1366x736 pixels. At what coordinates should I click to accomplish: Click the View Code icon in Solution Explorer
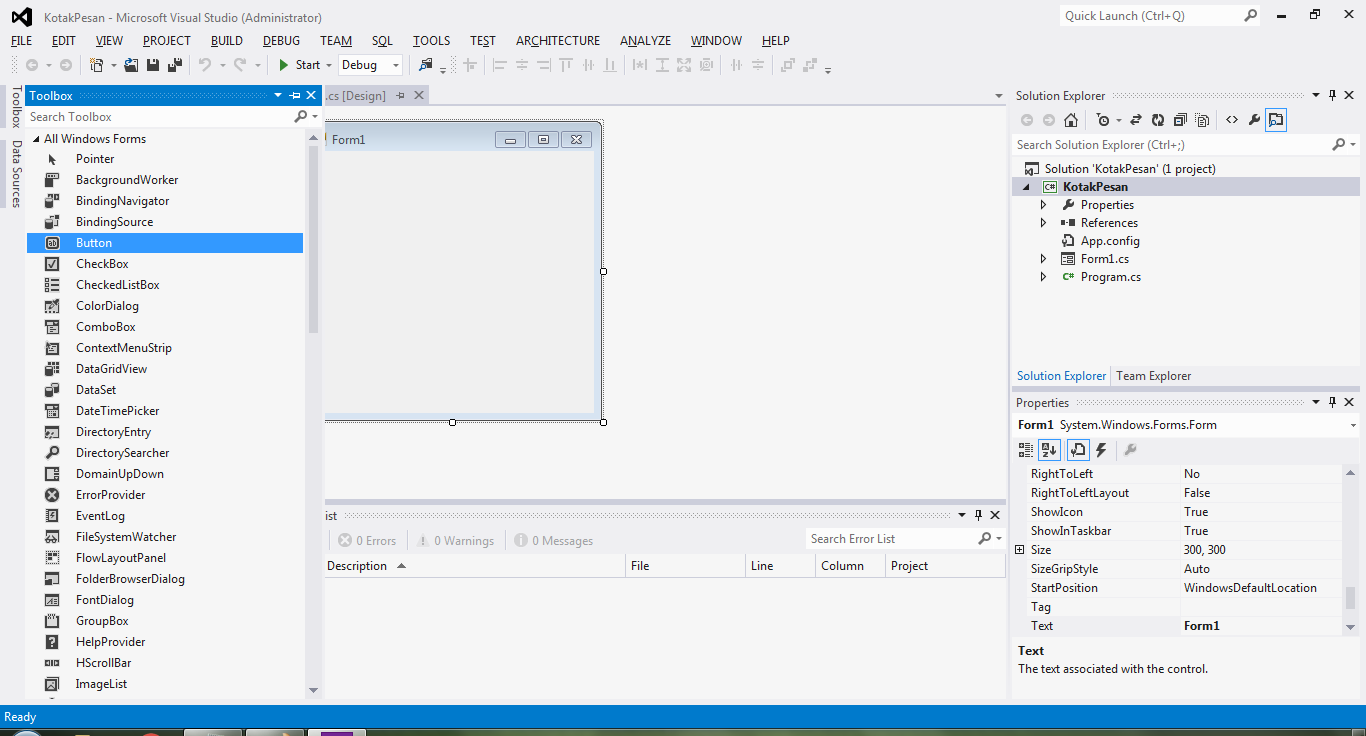coord(1232,120)
